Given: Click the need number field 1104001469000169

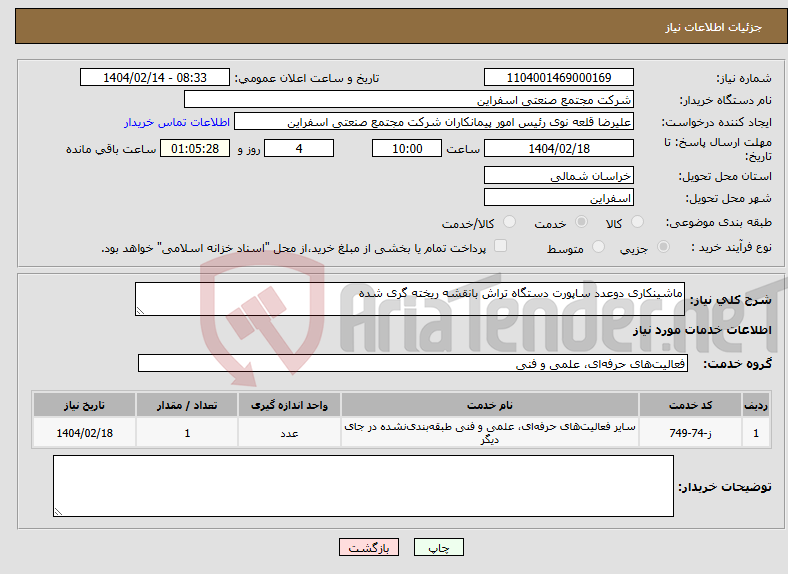Looking at the screenshot, I should [559, 77].
